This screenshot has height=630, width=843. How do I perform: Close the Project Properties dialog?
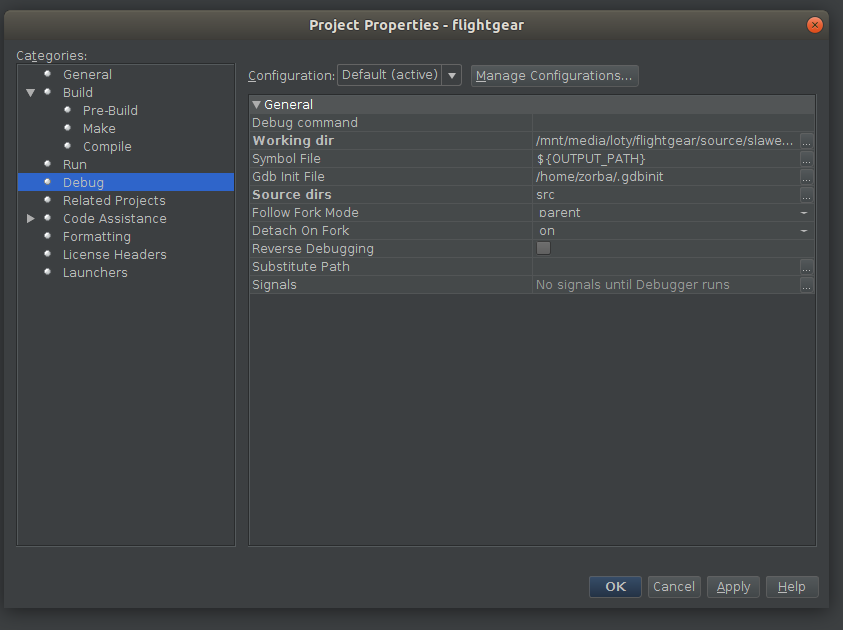click(x=815, y=25)
